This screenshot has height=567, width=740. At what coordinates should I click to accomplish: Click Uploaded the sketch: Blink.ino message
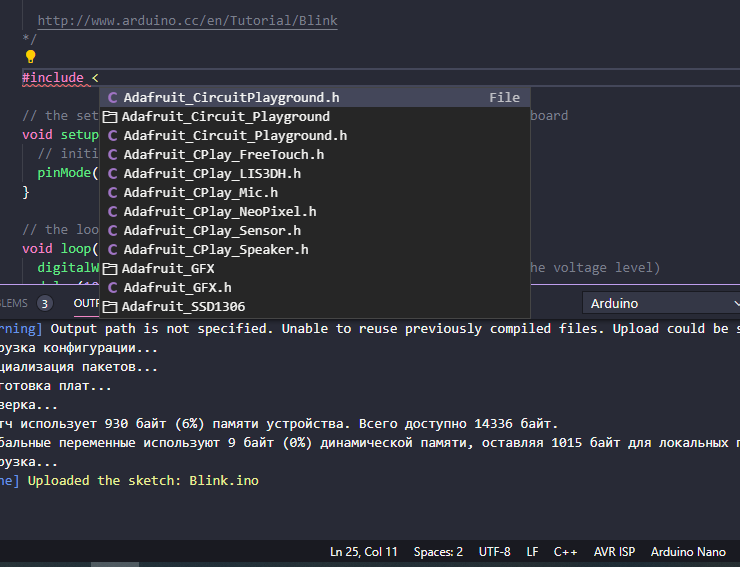click(x=143, y=481)
